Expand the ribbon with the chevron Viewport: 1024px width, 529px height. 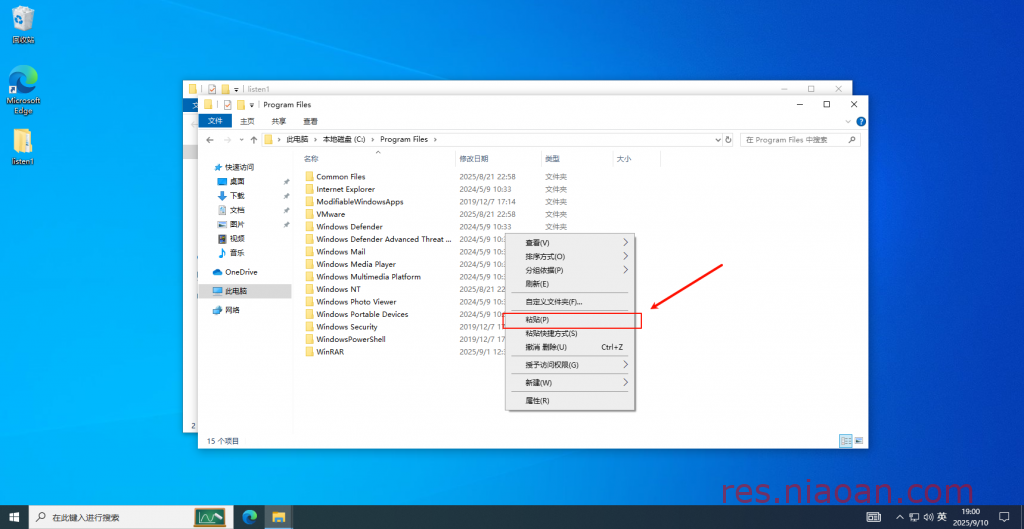click(848, 121)
